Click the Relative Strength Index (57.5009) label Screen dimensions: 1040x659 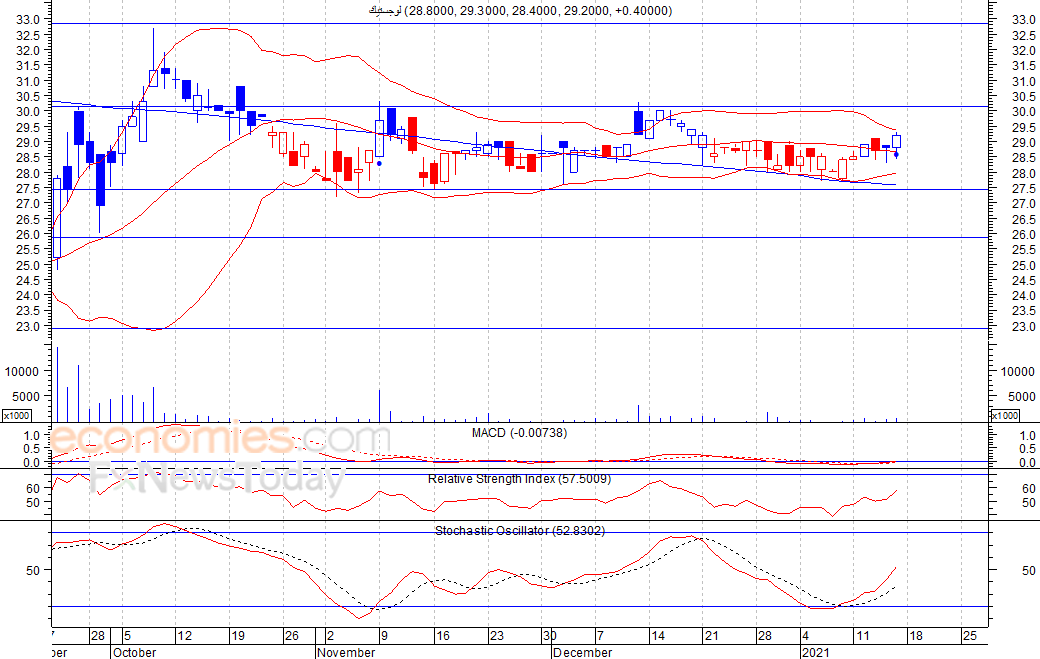[519, 479]
